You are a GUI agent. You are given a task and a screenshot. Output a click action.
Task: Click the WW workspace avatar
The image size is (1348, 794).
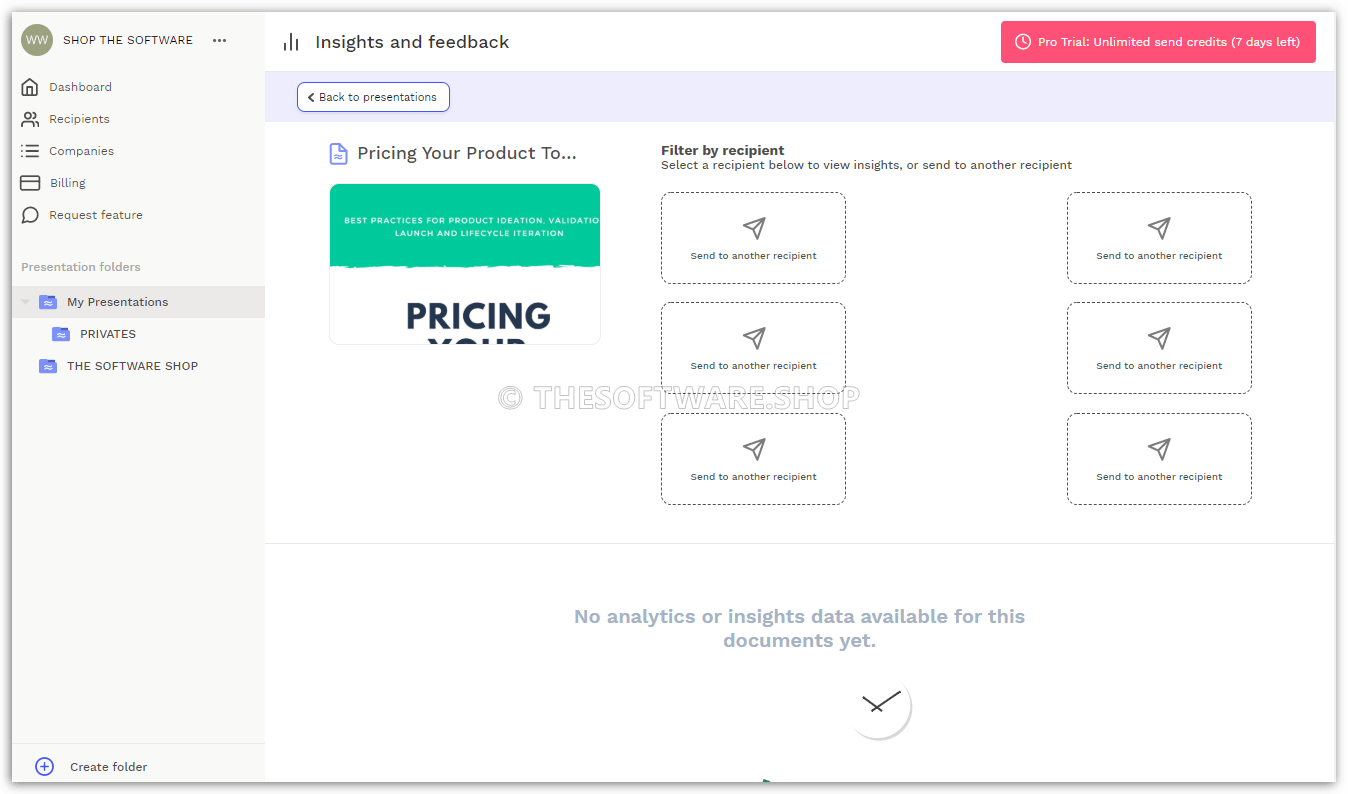point(36,40)
